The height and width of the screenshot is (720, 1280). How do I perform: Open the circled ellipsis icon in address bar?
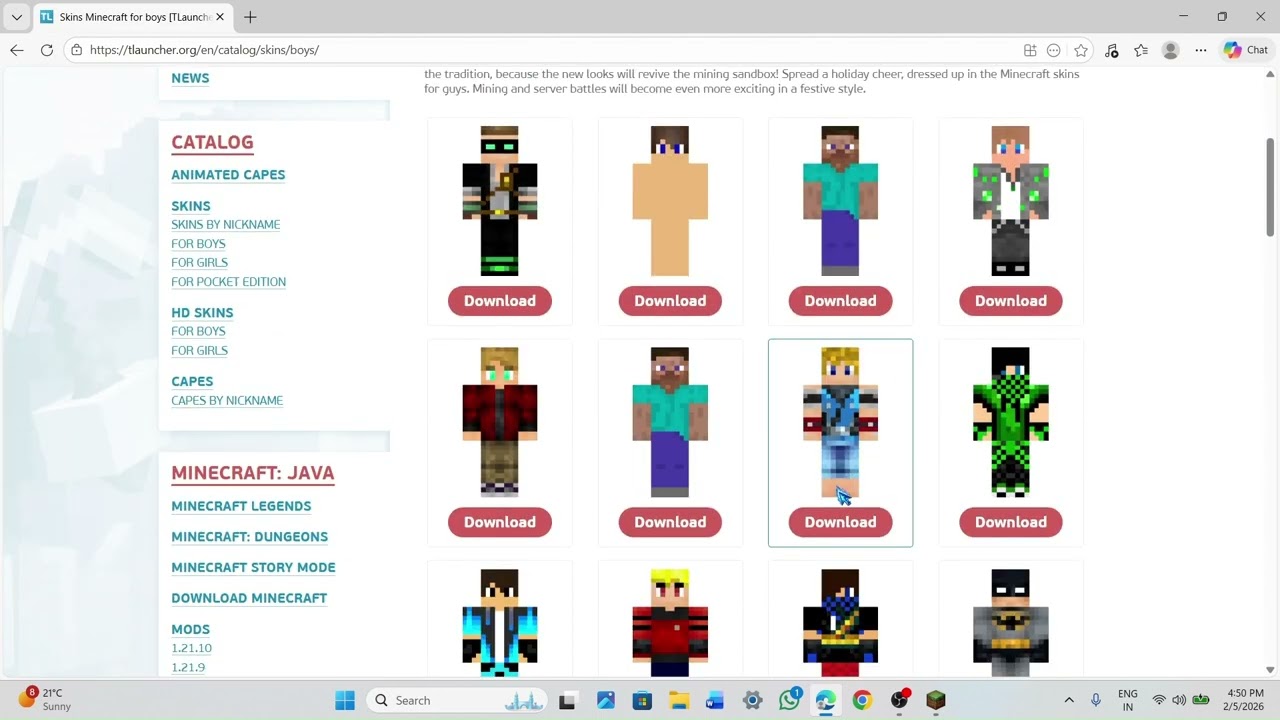coord(1054,50)
